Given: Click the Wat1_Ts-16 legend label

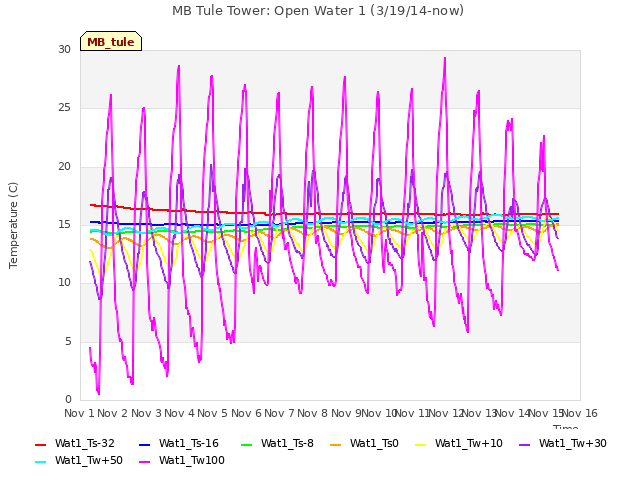Looking at the screenshot, I should tap(189, 443).
